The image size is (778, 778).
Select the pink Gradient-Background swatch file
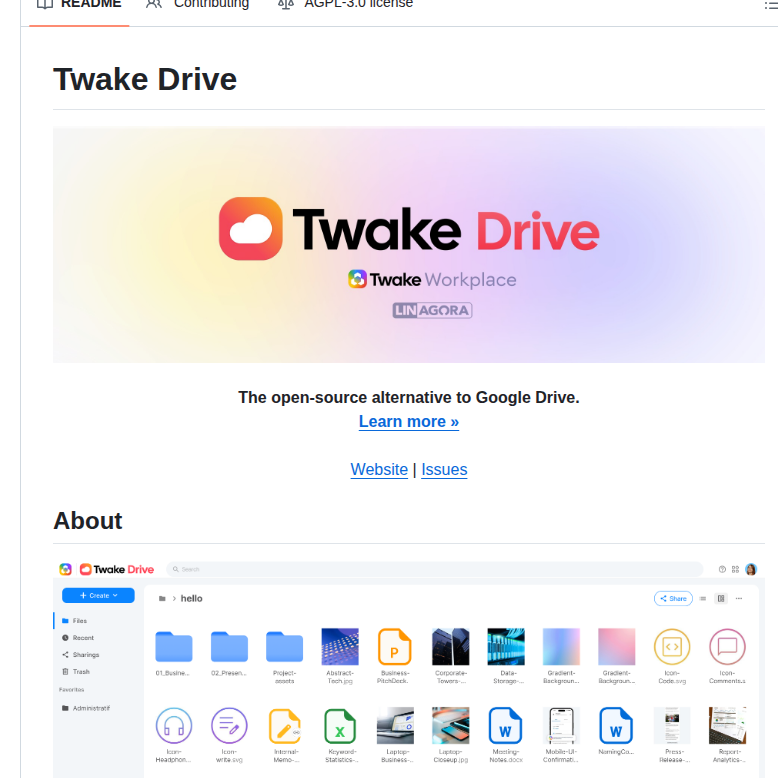pos(617,647)
